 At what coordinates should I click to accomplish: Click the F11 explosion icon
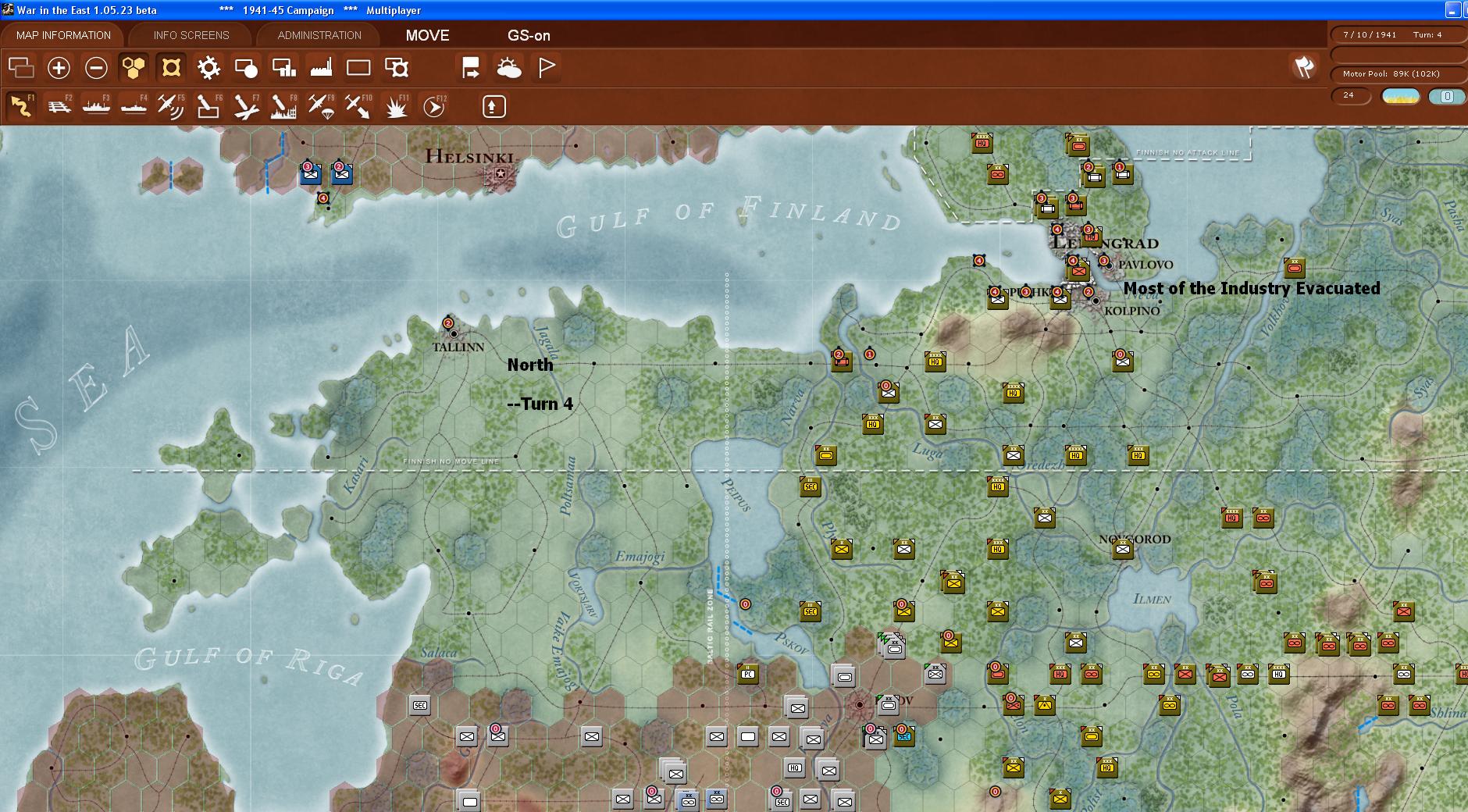[397, 106]
